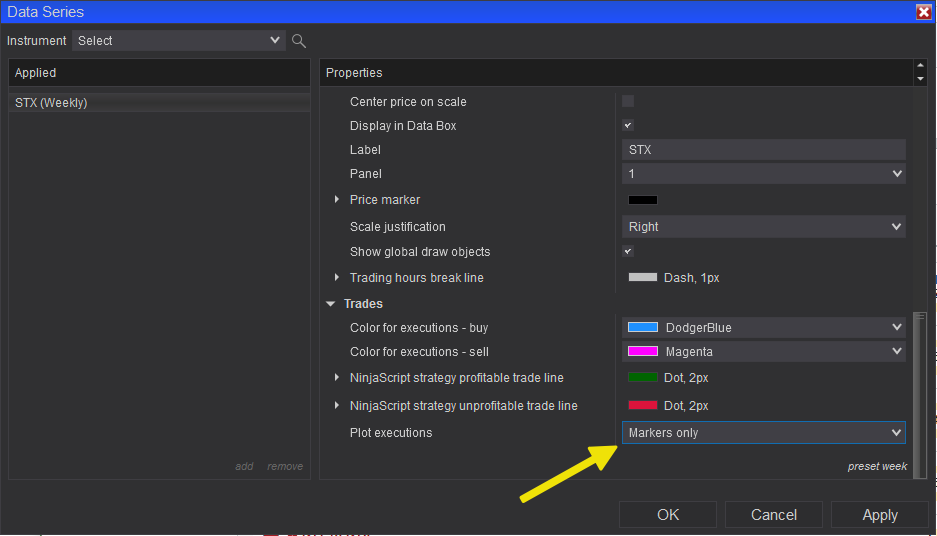
Task: Click the preset week link
Action: pos(877,466)
